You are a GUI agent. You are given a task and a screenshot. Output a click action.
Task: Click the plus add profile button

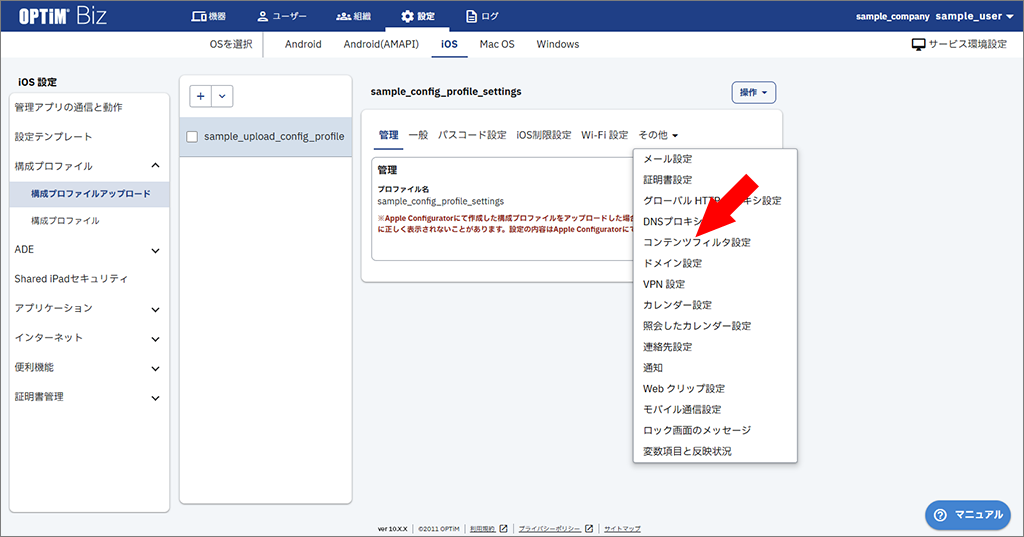pos(201,95)
